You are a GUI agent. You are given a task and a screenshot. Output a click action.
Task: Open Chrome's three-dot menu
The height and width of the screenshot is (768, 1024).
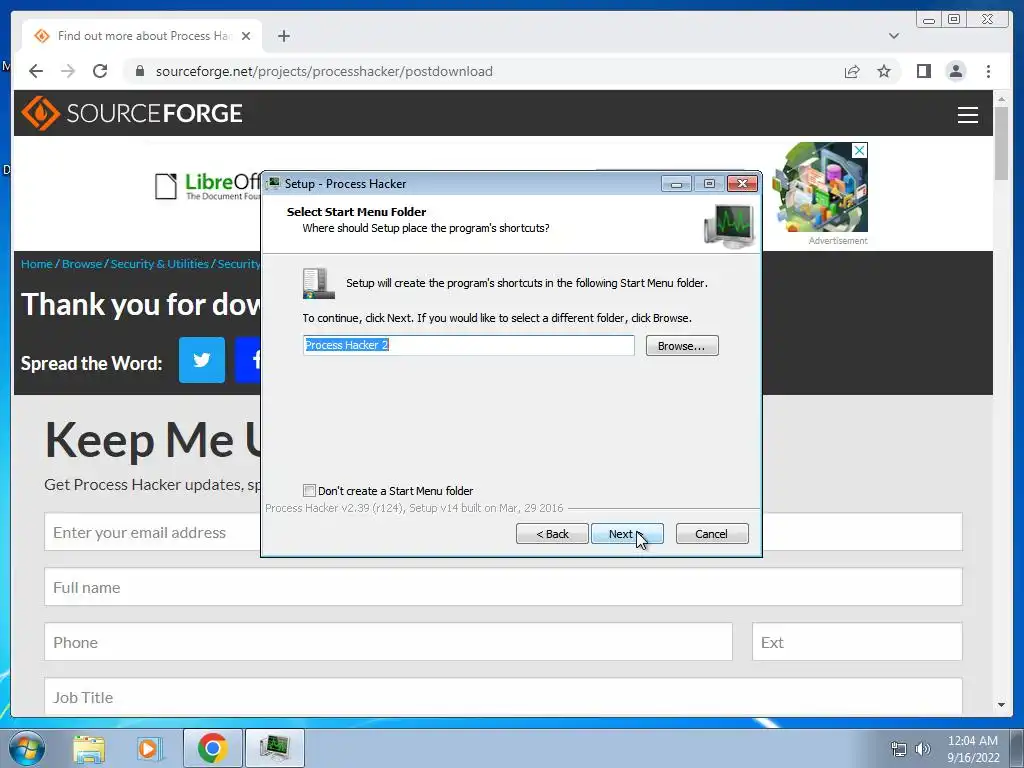coord(988,71)
